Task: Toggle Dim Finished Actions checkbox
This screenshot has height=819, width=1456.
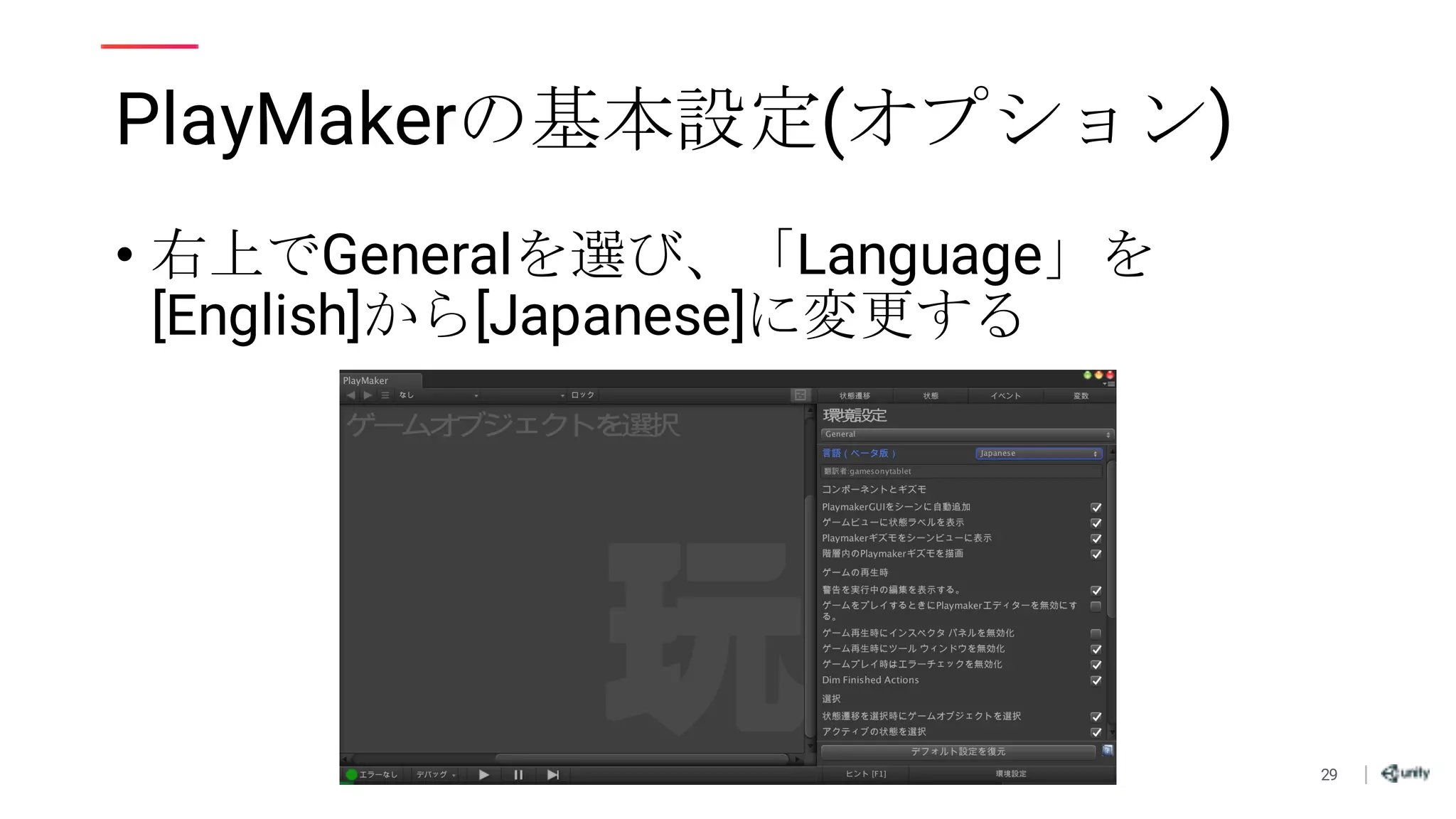Action: (1096, 680)
